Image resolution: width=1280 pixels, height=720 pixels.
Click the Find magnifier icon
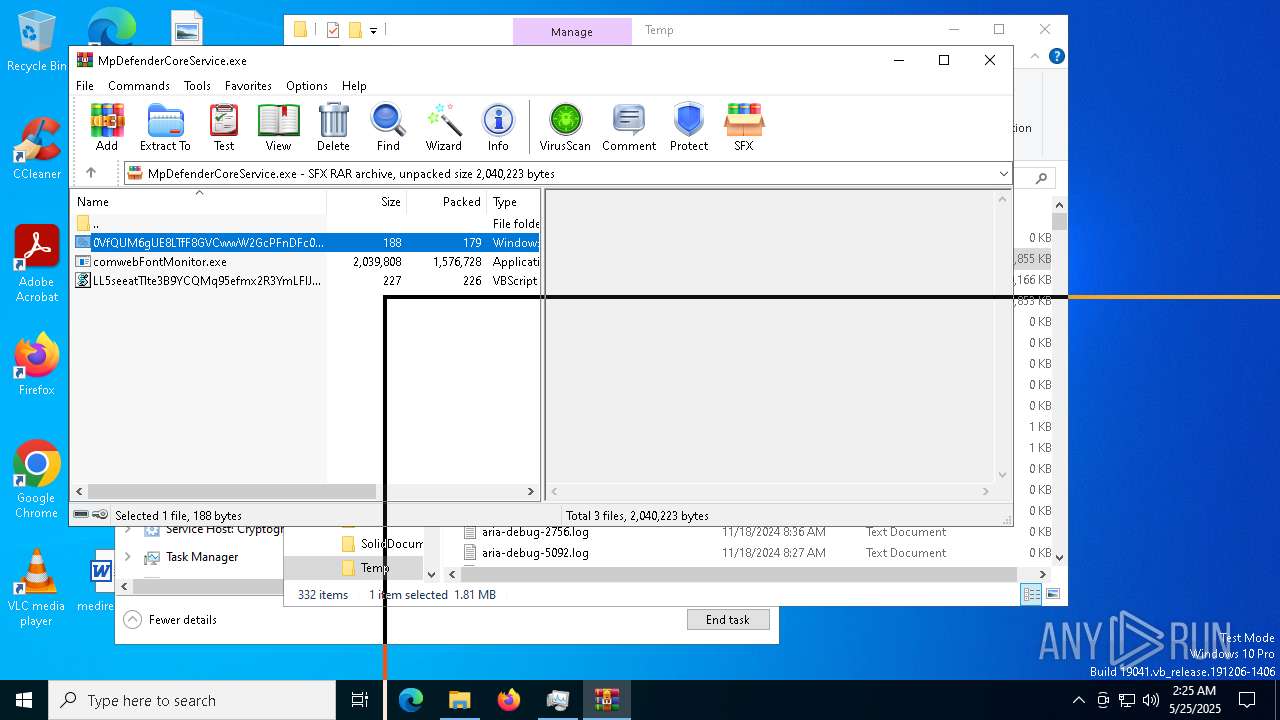(388, 127)
